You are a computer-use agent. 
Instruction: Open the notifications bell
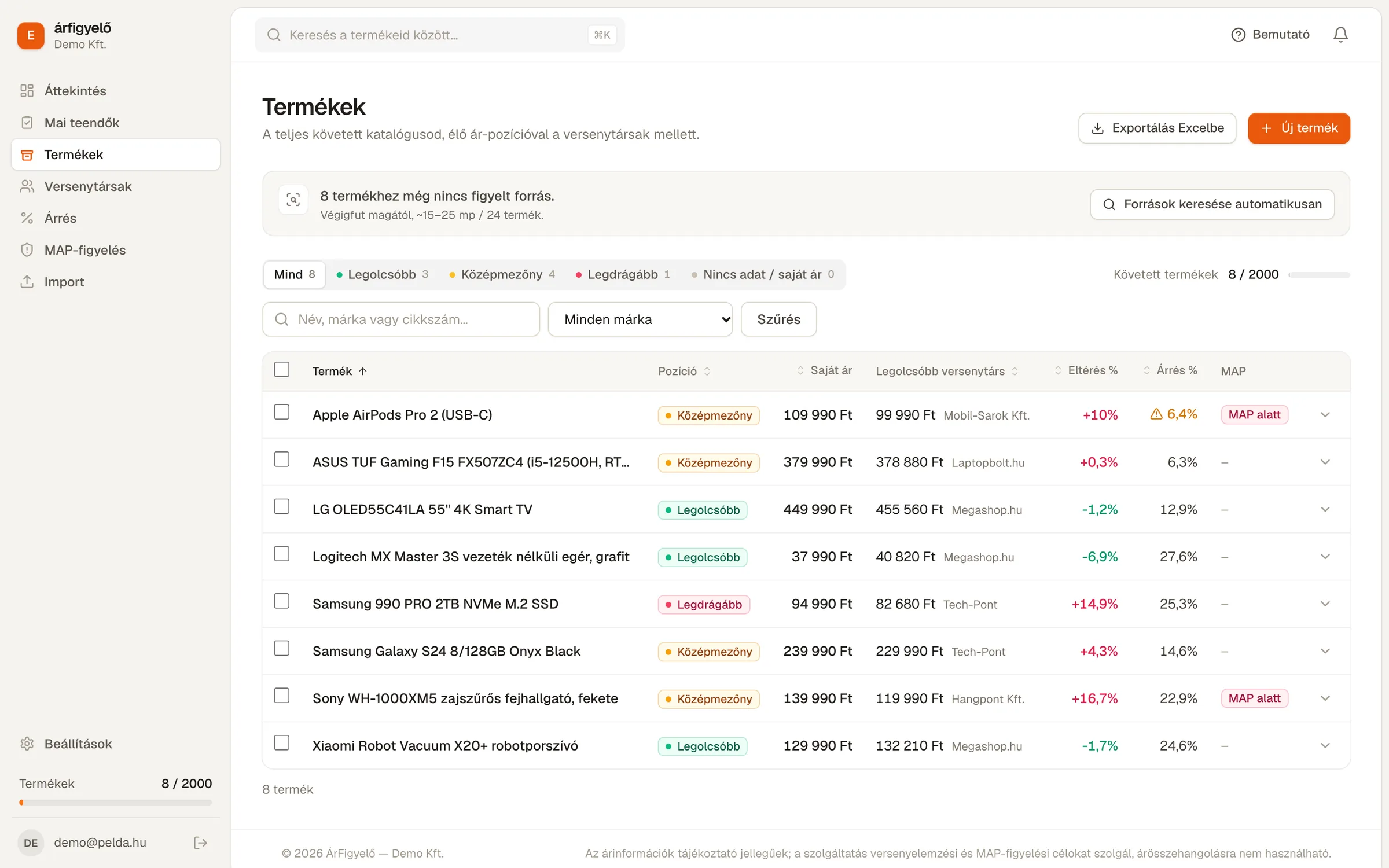pos(1340,35)
